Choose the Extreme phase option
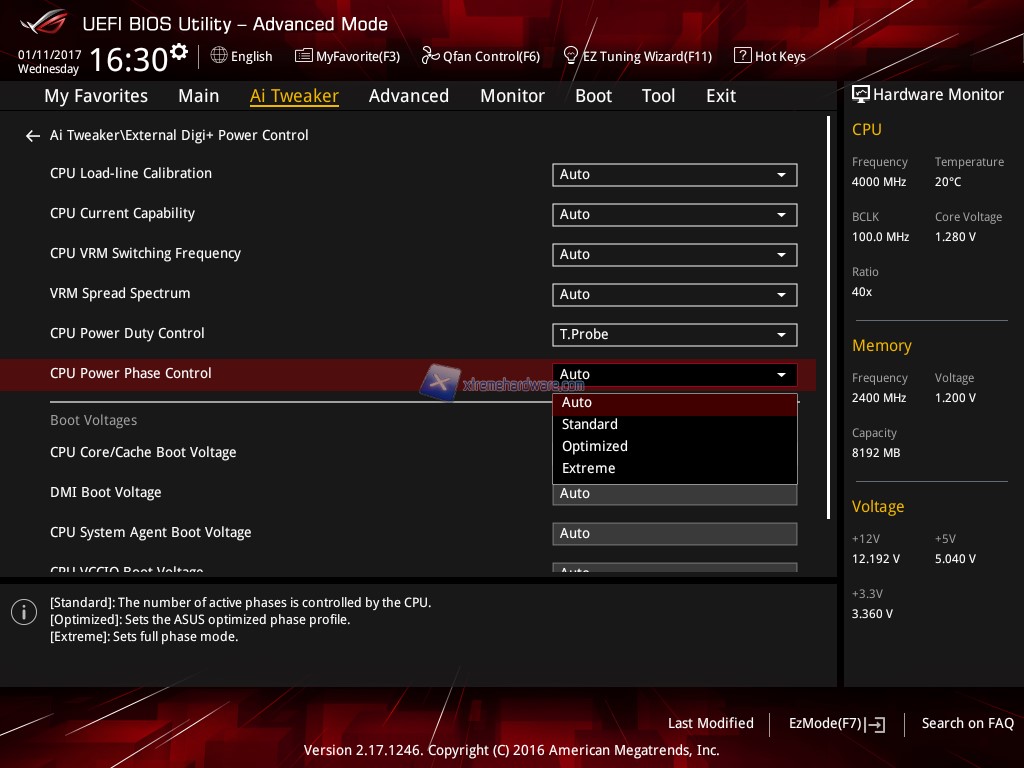This screenshot has height=768, width=1024. point(589,468)
